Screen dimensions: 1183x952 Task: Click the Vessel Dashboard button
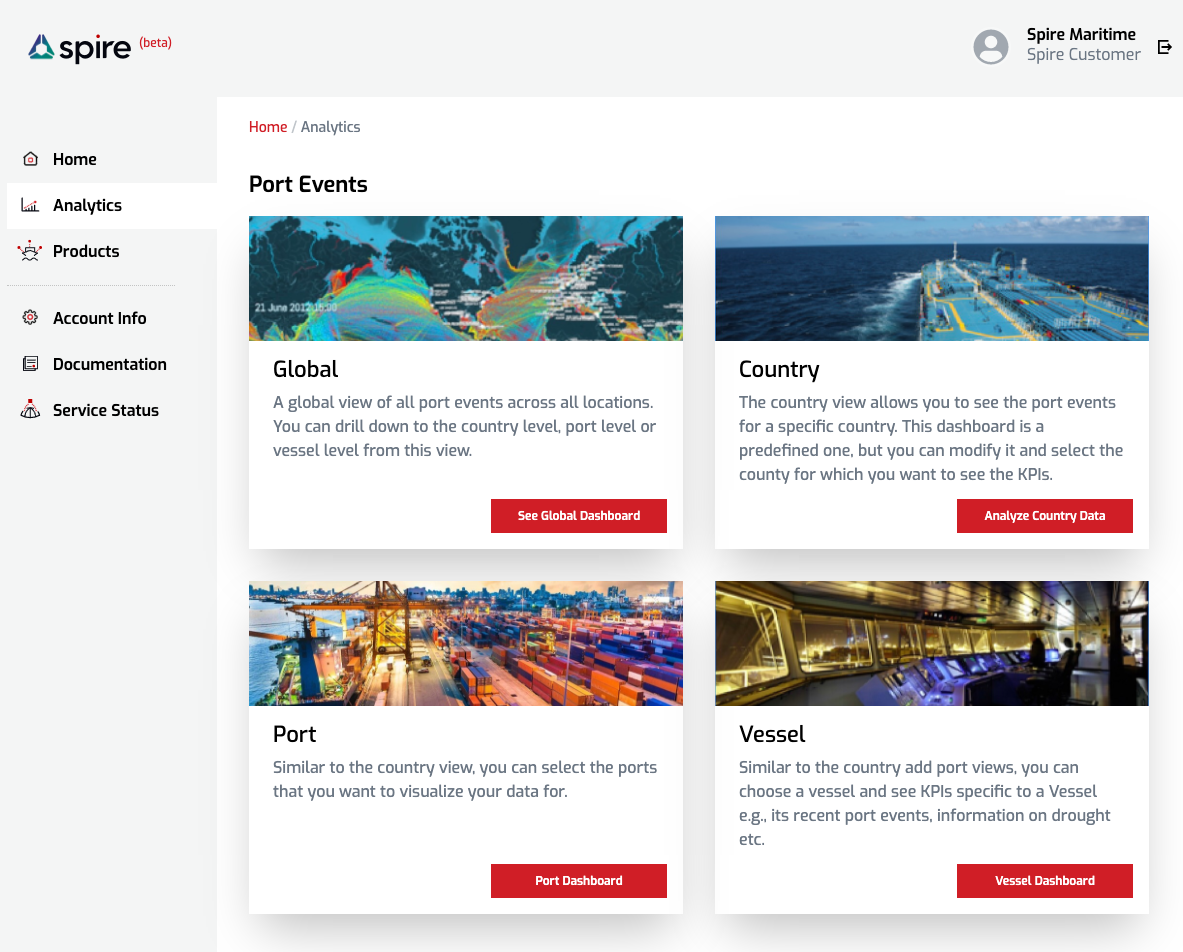pyautogui.click(x=1044, y=881)
